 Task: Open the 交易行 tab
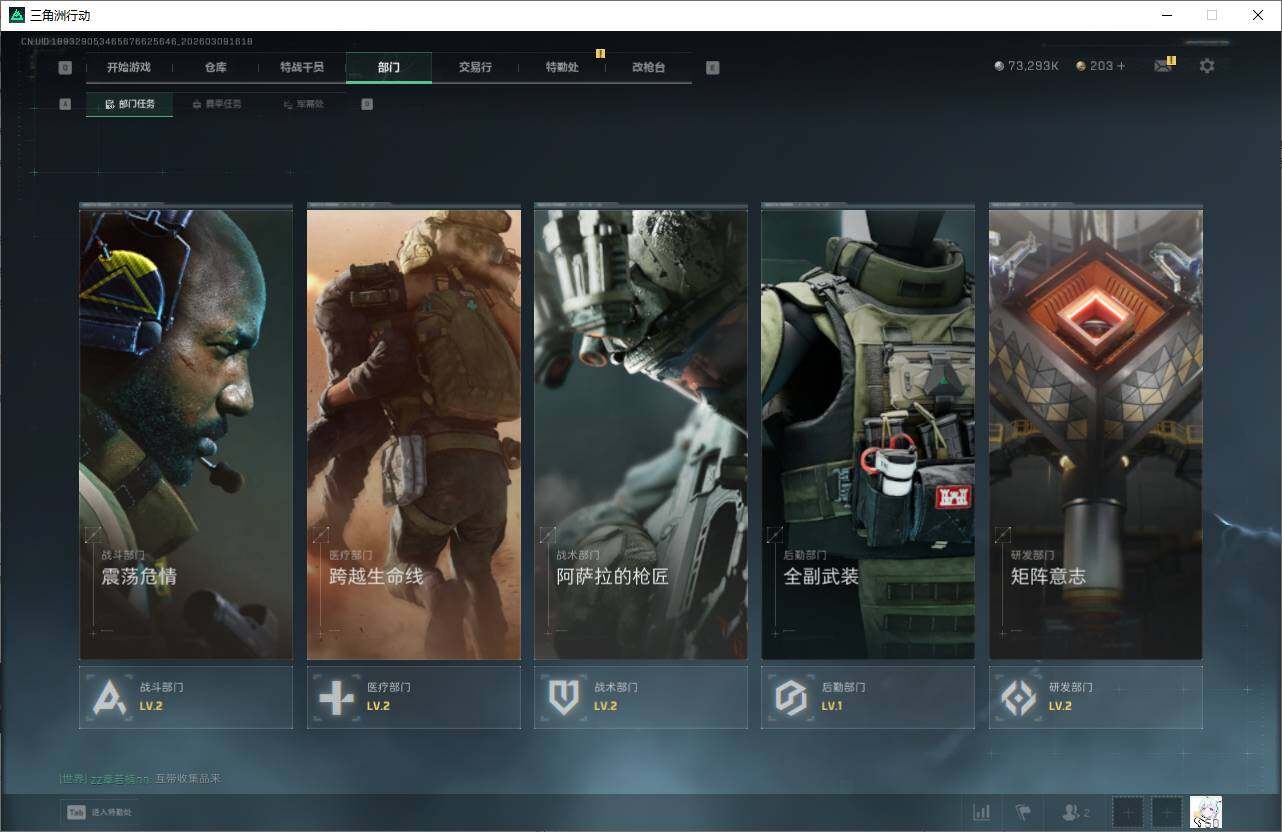click(x=475, y=68)
